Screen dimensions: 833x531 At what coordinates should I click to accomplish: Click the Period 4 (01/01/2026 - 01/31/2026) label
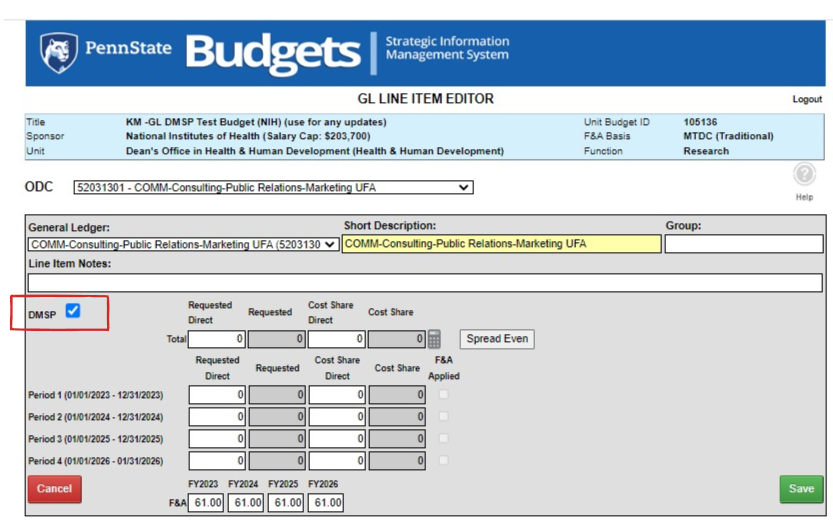(96, 461)
